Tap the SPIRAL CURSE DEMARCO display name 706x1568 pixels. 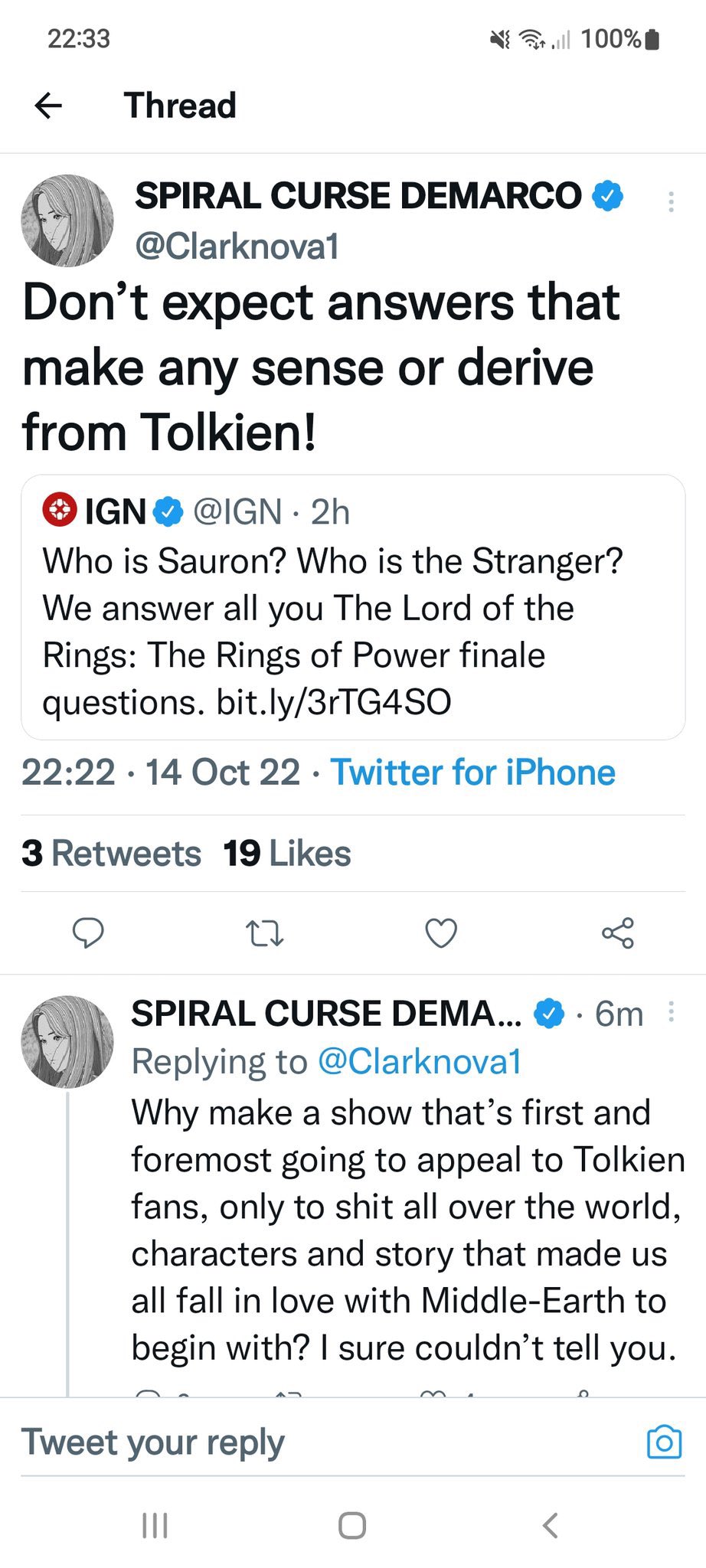coord(358,195)
